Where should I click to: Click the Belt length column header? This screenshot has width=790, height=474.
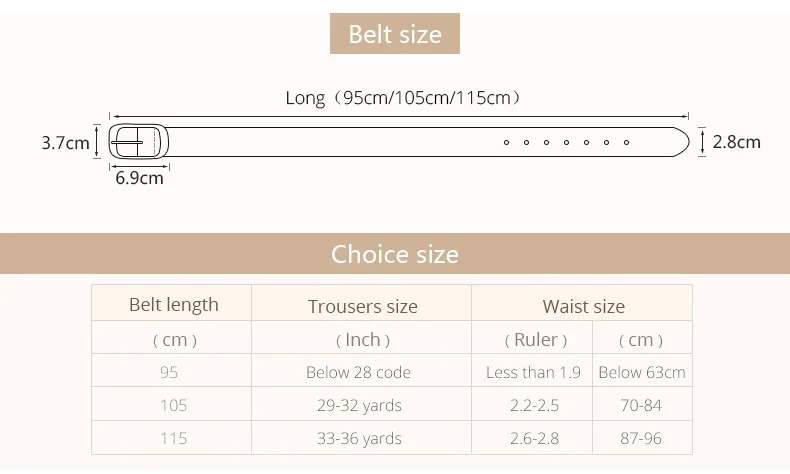coord(173,305)
